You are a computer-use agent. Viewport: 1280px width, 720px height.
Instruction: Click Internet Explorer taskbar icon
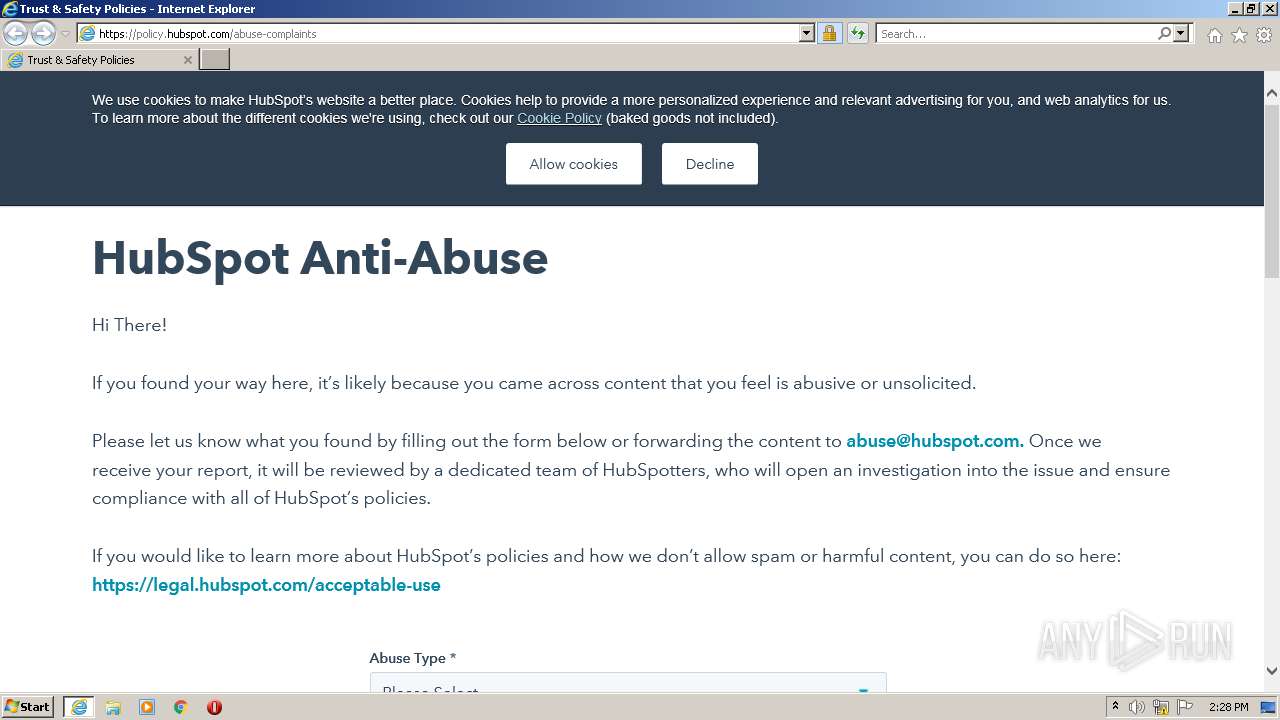[78, 707]
